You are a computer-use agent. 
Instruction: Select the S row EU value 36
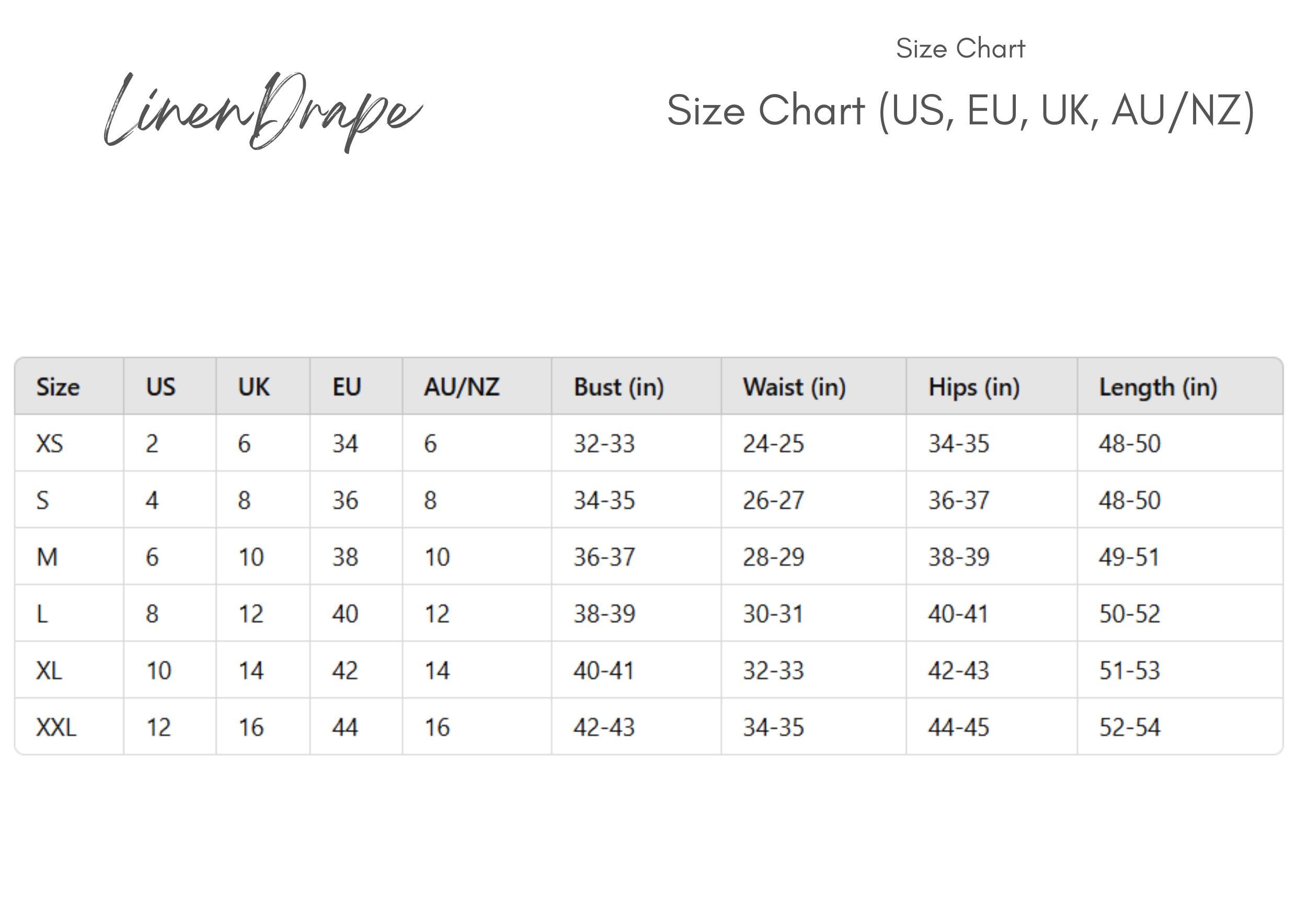pyautogui.click(x=345, y=501)
